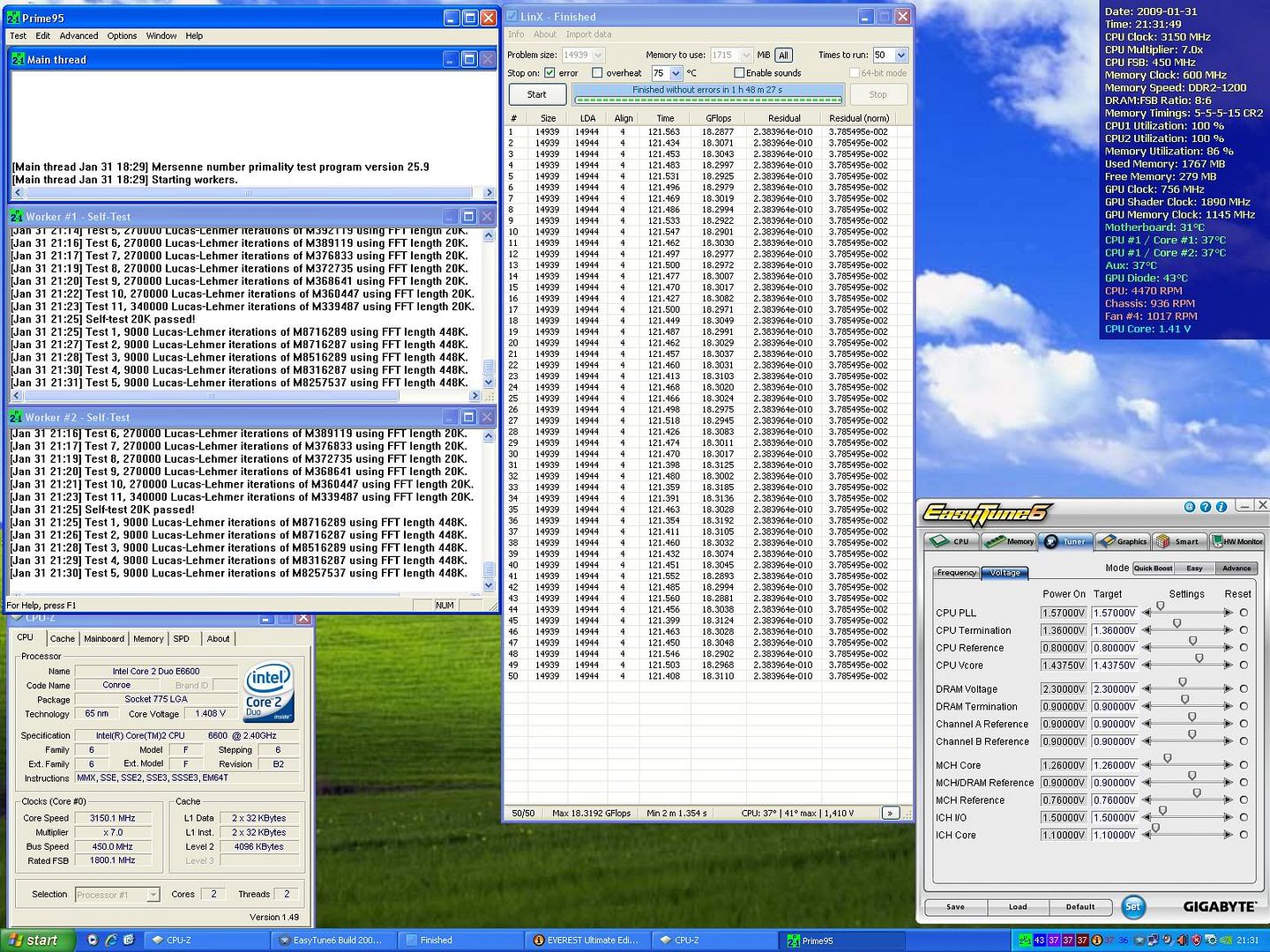Screen dimensions: 1270x952
Task: Click the Worker #1 Self-Test window icon
Action: click(17, 216)
